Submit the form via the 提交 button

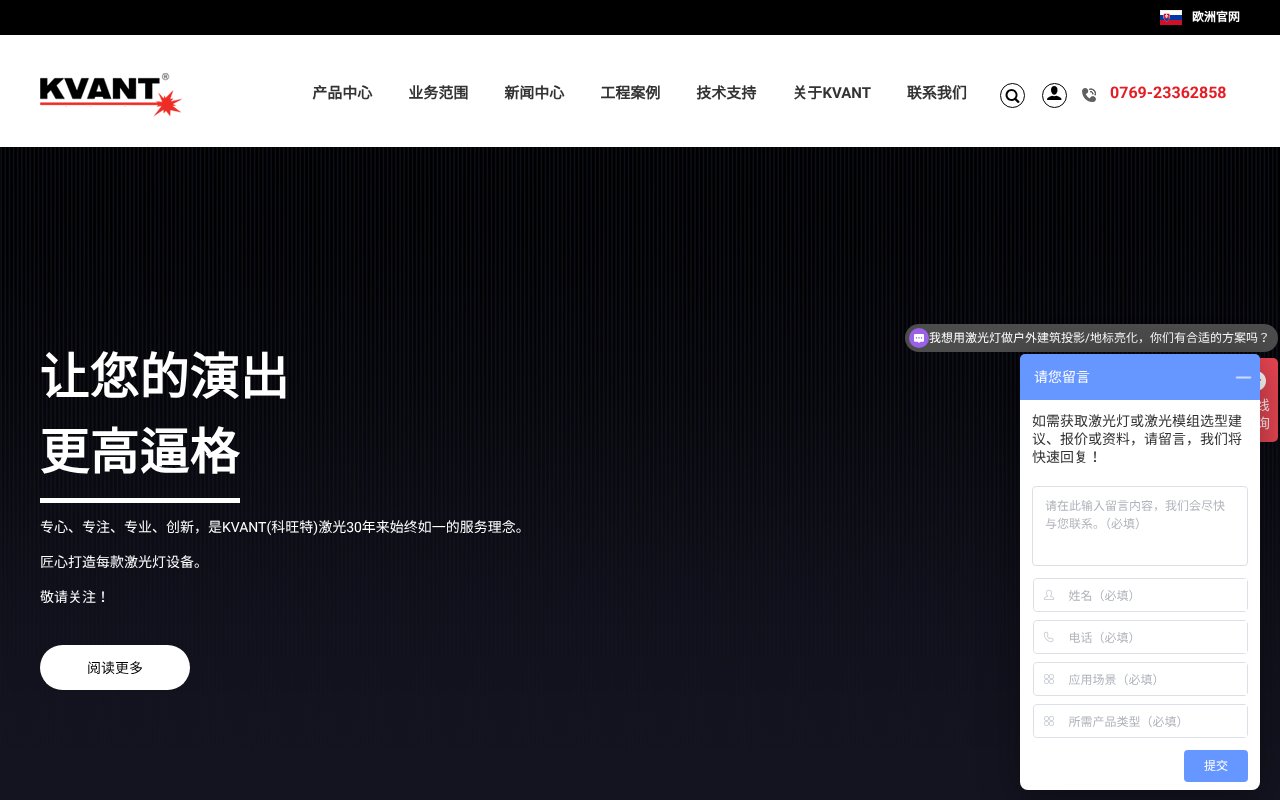coord(1215,766)
